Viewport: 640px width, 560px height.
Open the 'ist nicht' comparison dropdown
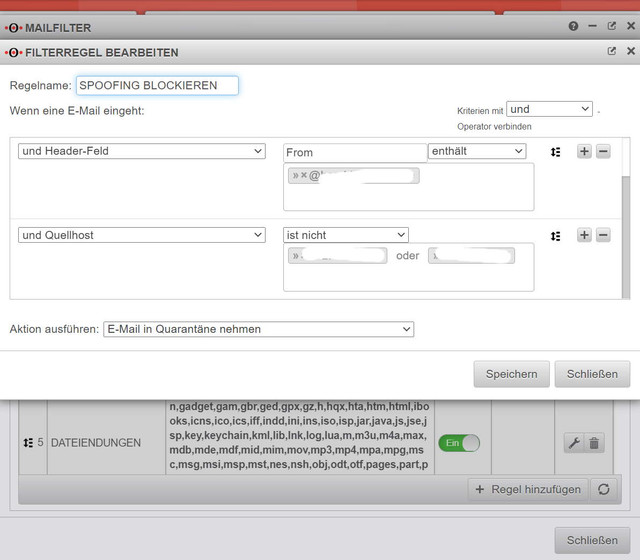[346, 235]
